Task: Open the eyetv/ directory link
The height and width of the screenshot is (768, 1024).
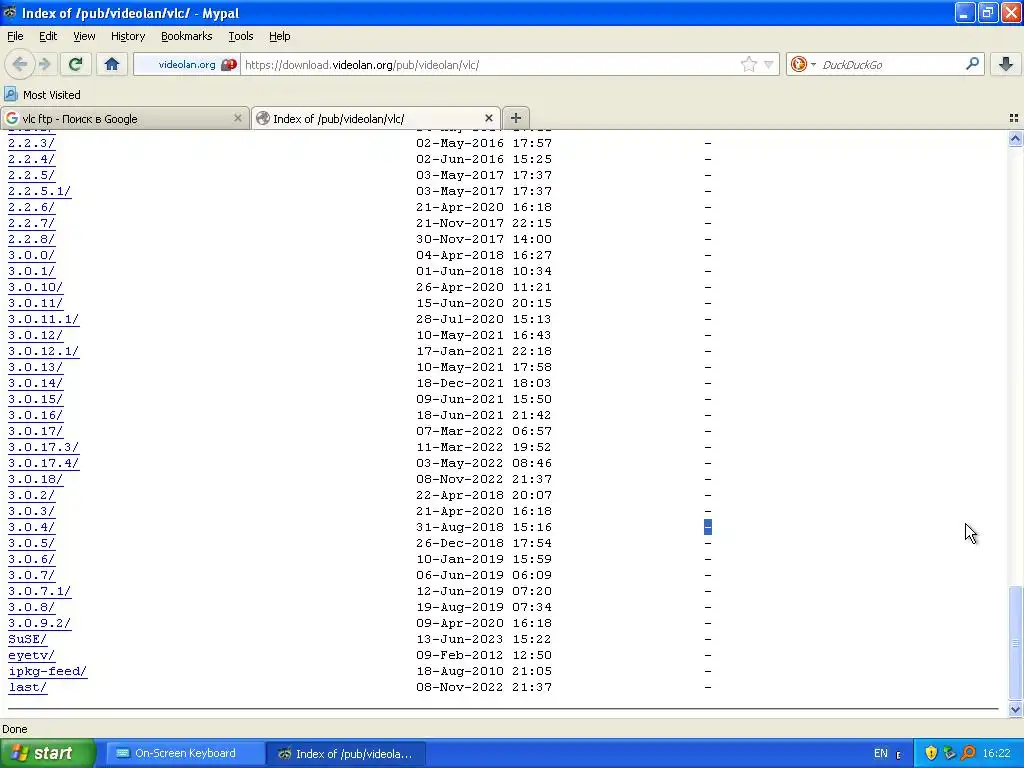Action: [31, 655]
